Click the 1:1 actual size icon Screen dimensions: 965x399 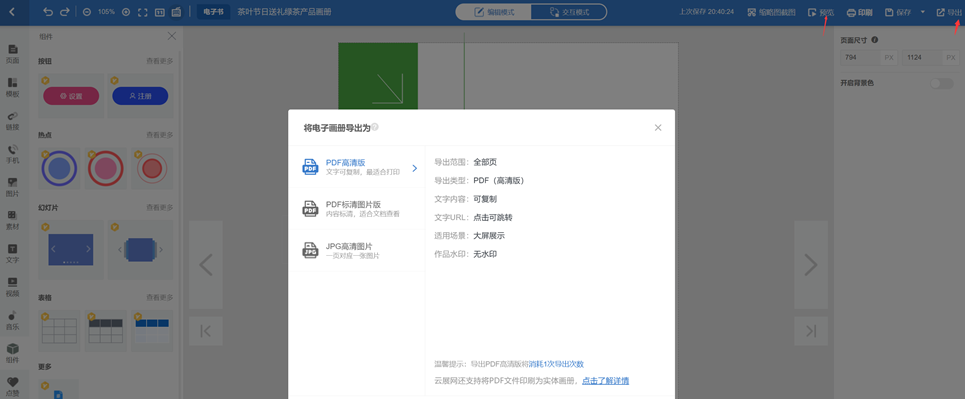[159, 12]
